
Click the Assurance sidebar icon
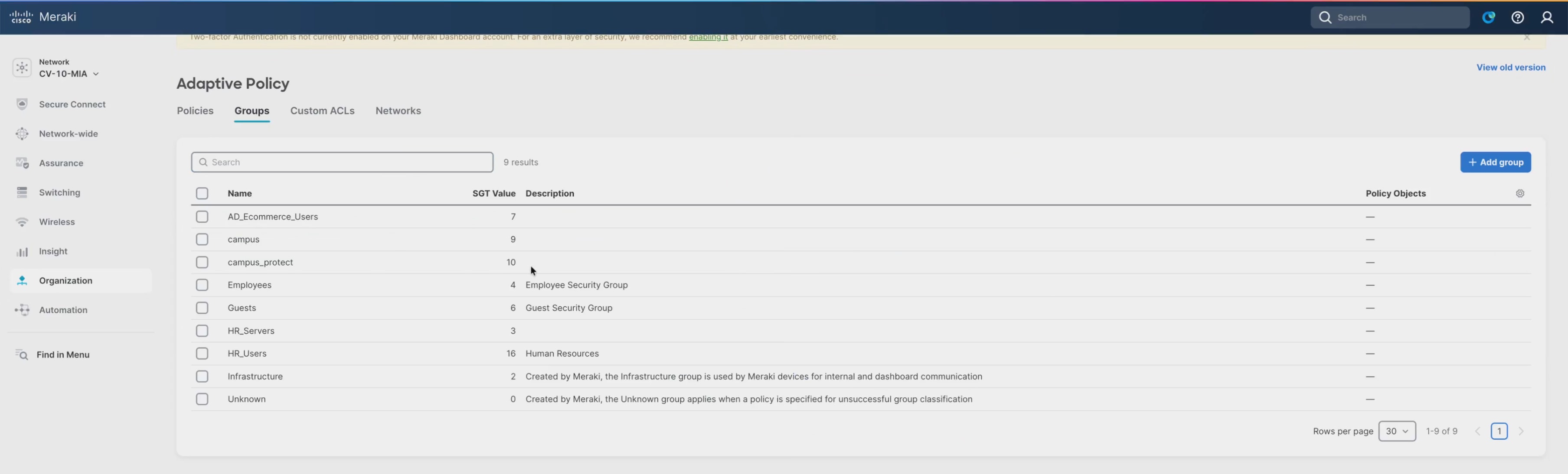[x=22, y=163]
